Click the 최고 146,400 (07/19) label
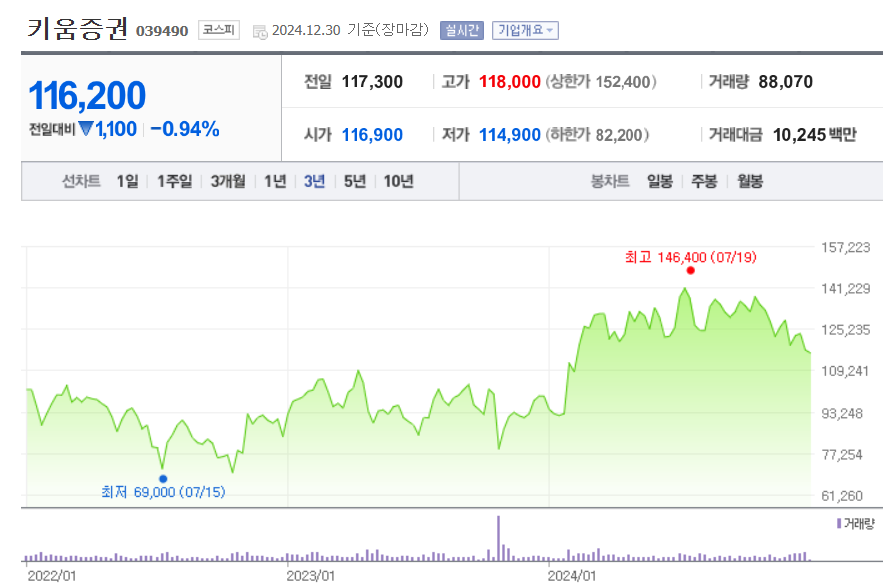 click(690, 257)
